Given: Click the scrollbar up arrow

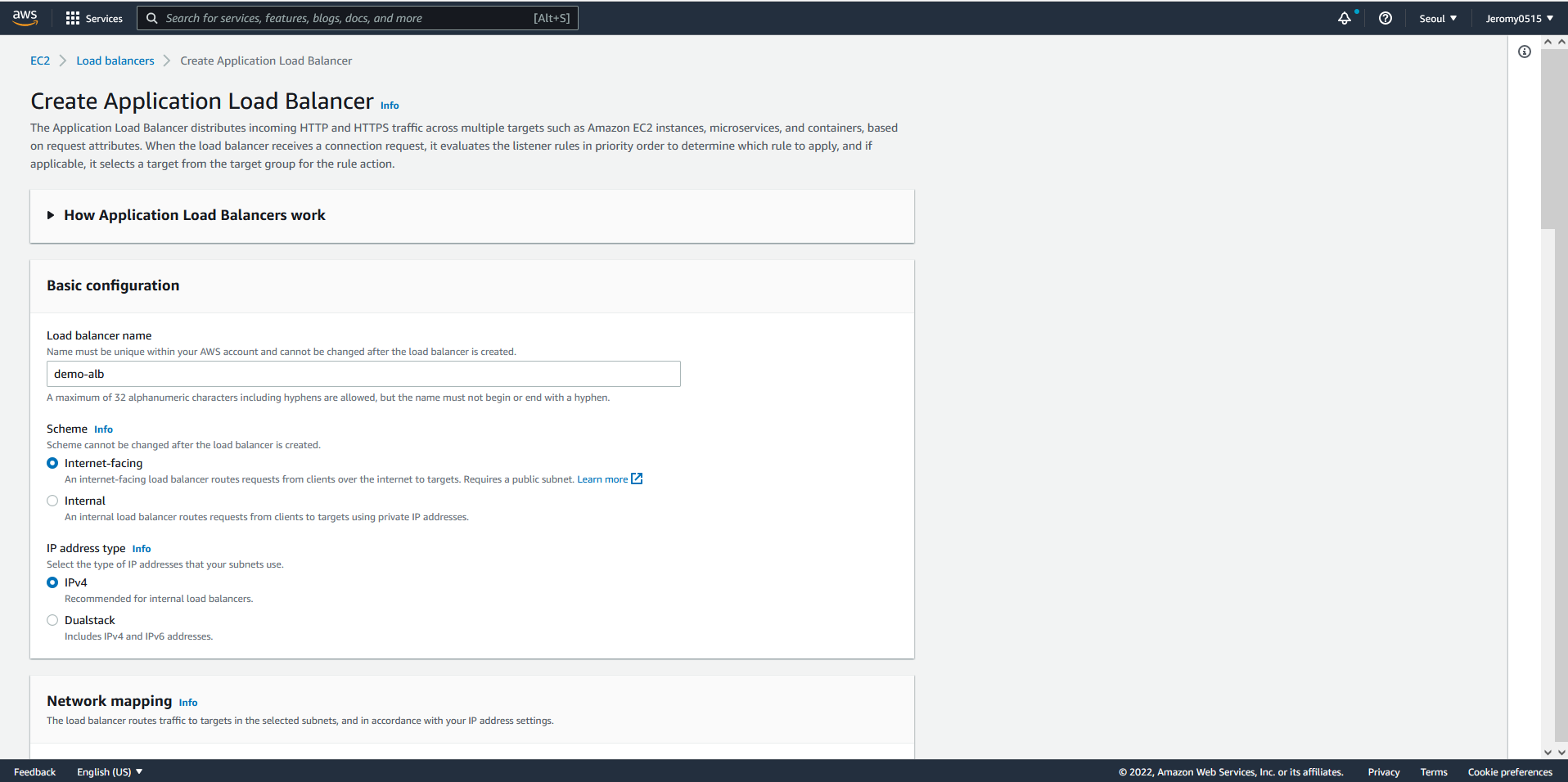Looking at the screenshot, I should (1548, 41).
